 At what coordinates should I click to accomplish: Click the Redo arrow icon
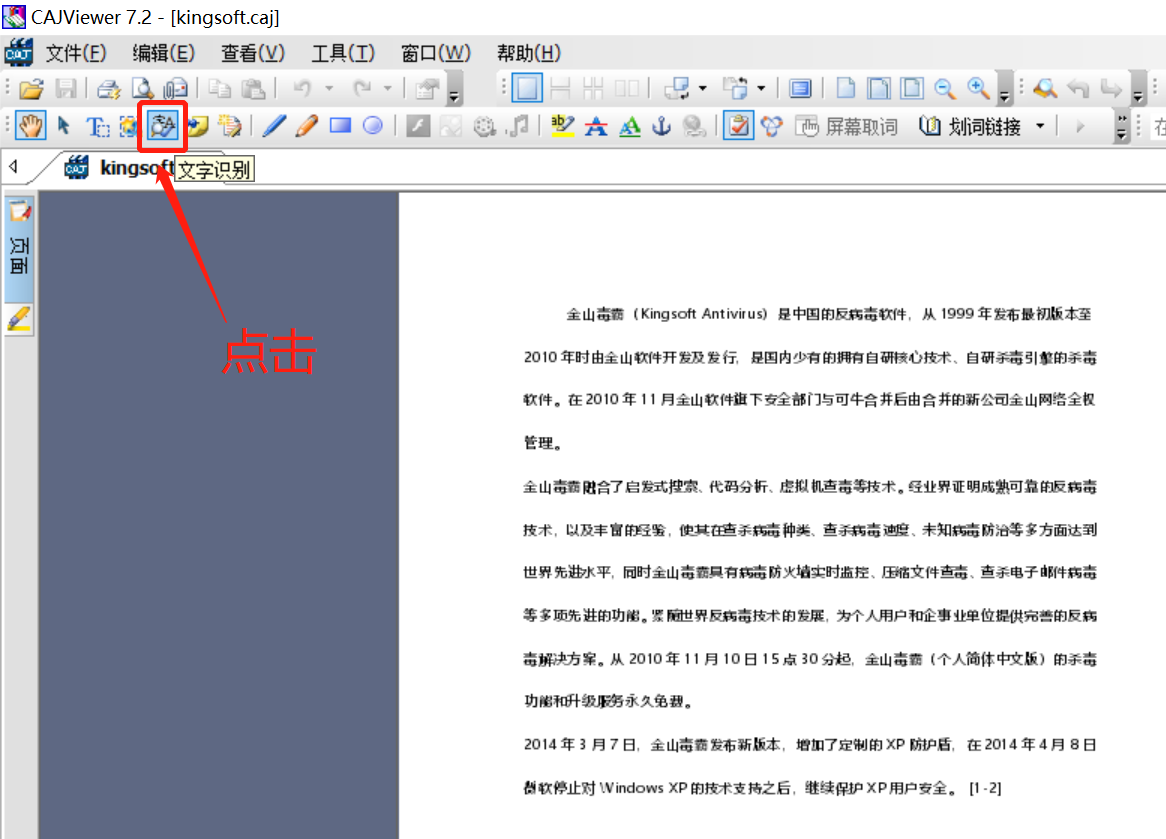pyautogui.click(x=361, y=89)
